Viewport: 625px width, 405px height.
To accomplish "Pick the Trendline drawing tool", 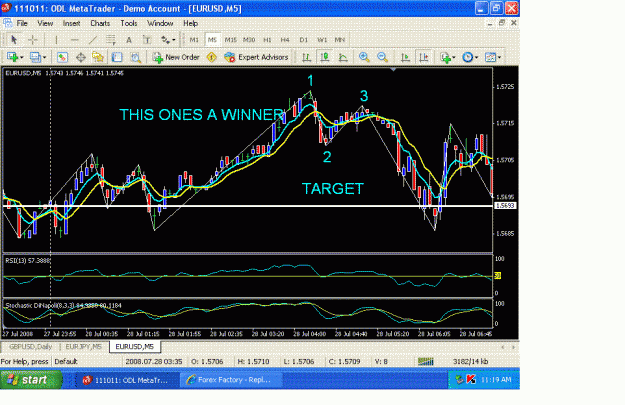I will pos(93,40).
